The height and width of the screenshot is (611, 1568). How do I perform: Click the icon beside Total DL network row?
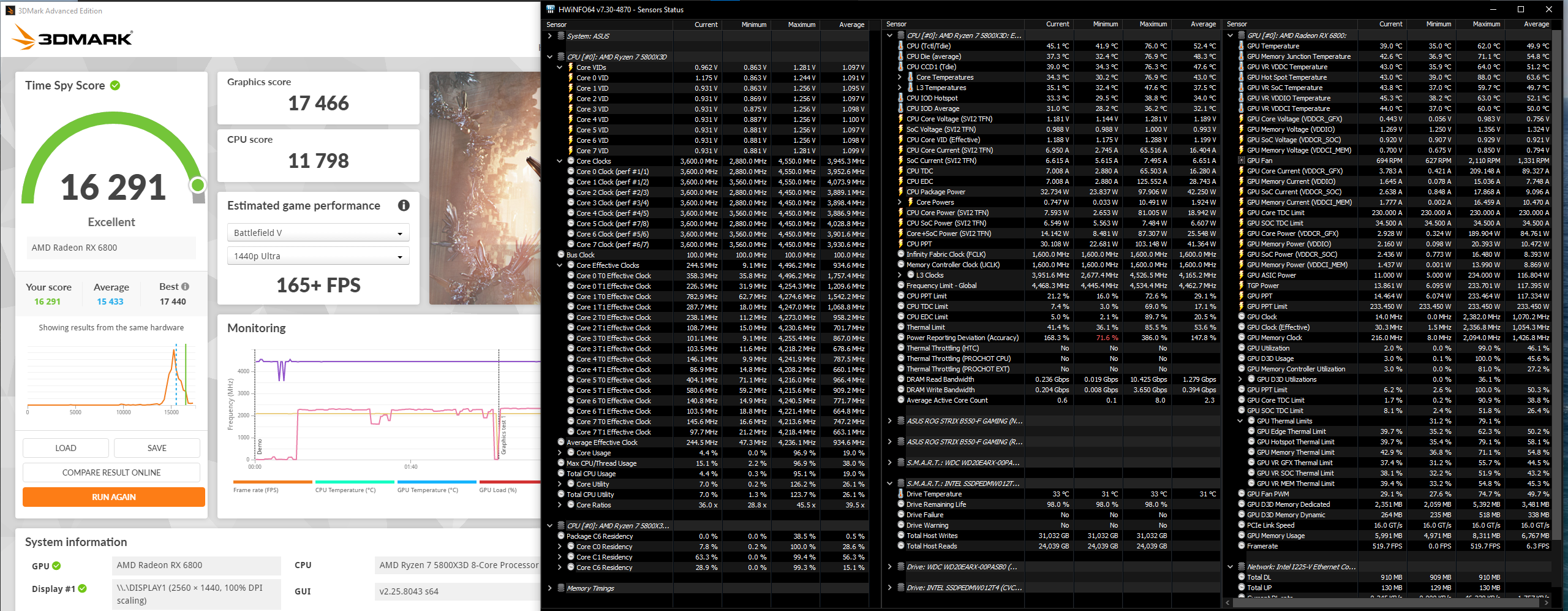pos(1241,577)
